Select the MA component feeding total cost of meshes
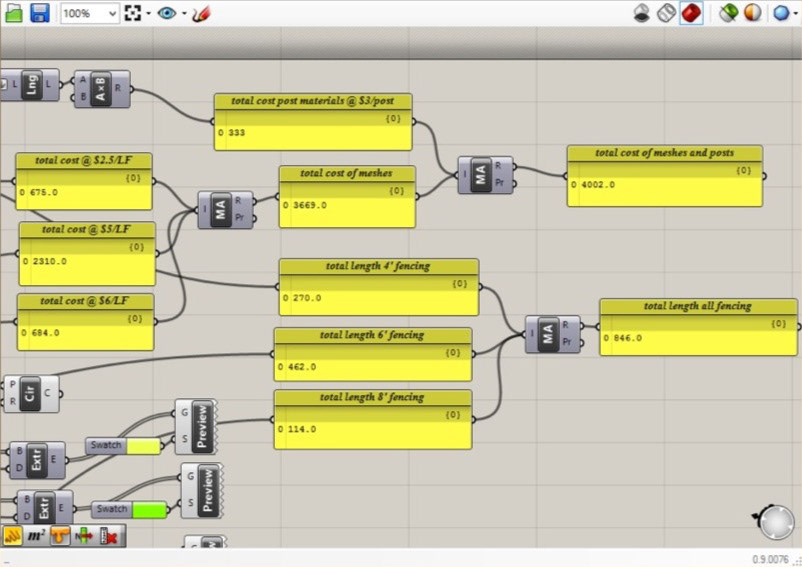The height and width of the screenshot is (567, 802). [220, 210]
